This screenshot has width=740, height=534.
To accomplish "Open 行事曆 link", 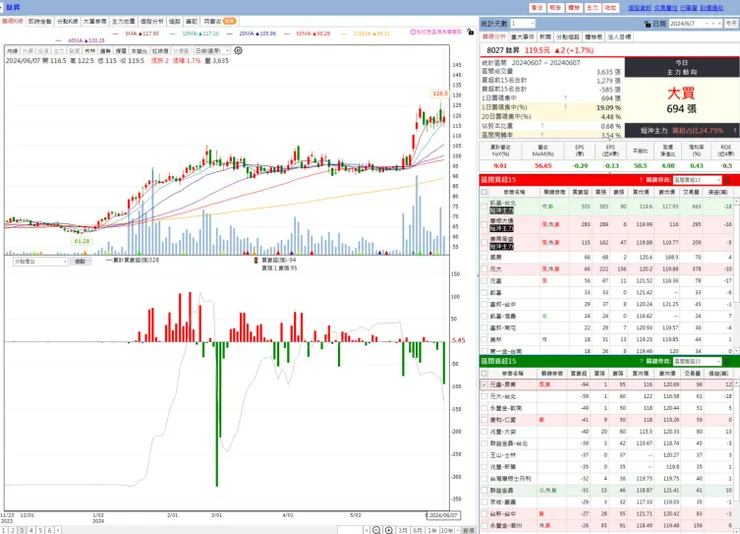I will coord(689,8).
